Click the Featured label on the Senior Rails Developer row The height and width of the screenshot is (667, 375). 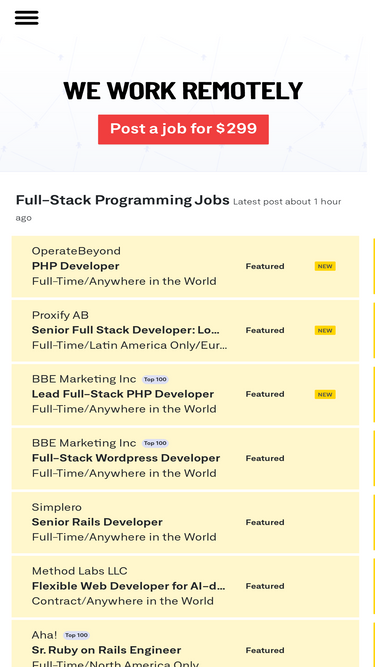tap(265, 522)
